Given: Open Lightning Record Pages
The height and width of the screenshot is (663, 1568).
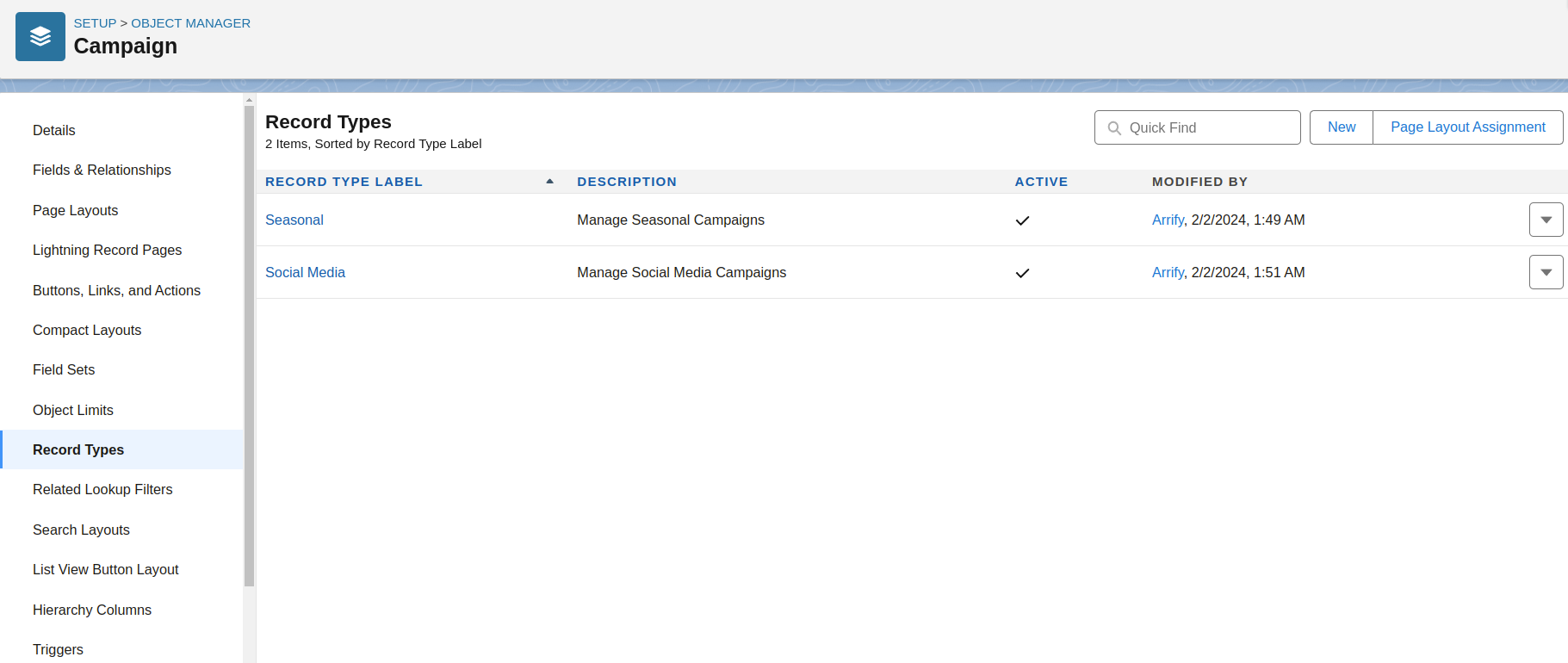Looking at the screenshot, I should [x=107, y=250].
